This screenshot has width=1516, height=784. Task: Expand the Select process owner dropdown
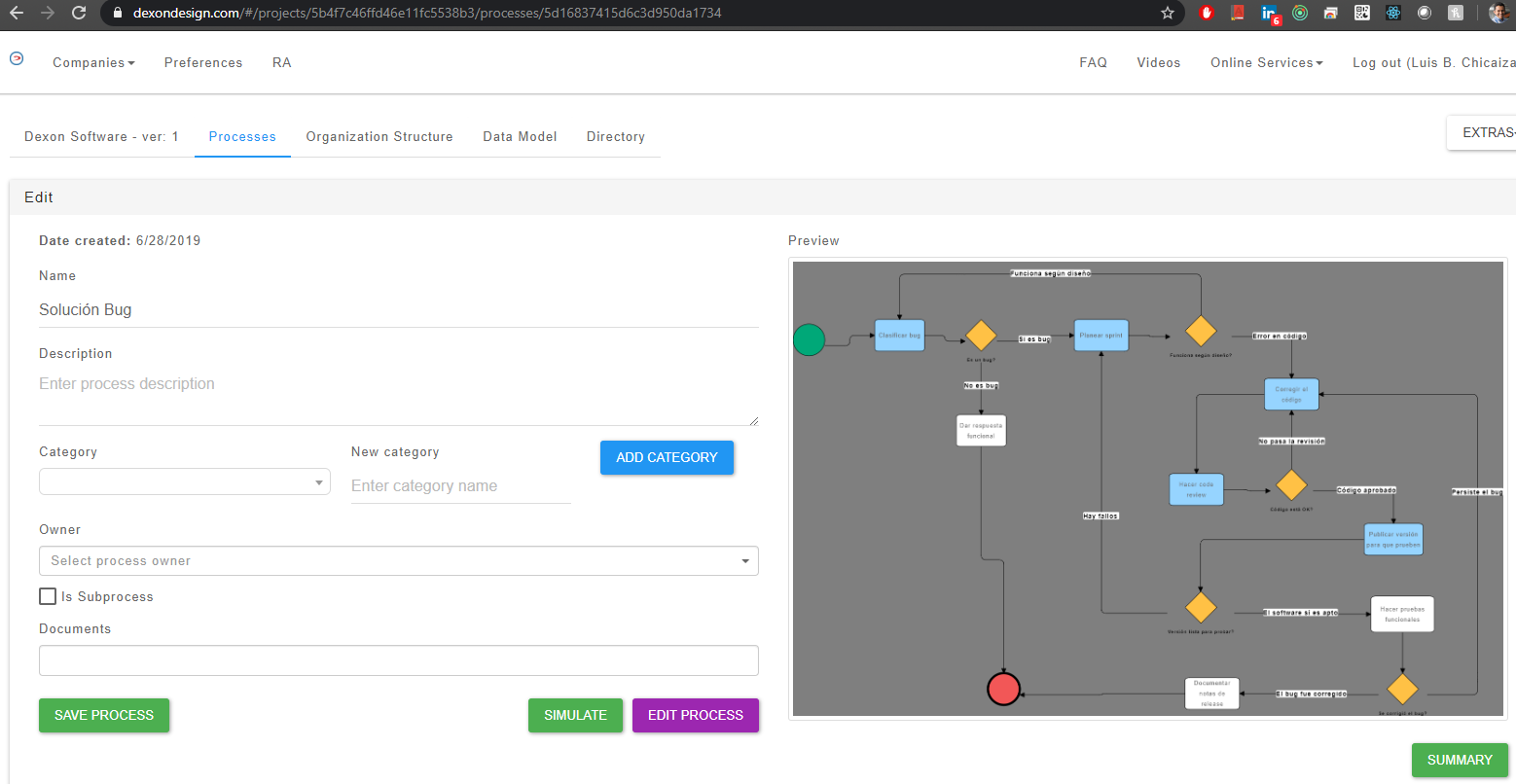tap(398, 561)
